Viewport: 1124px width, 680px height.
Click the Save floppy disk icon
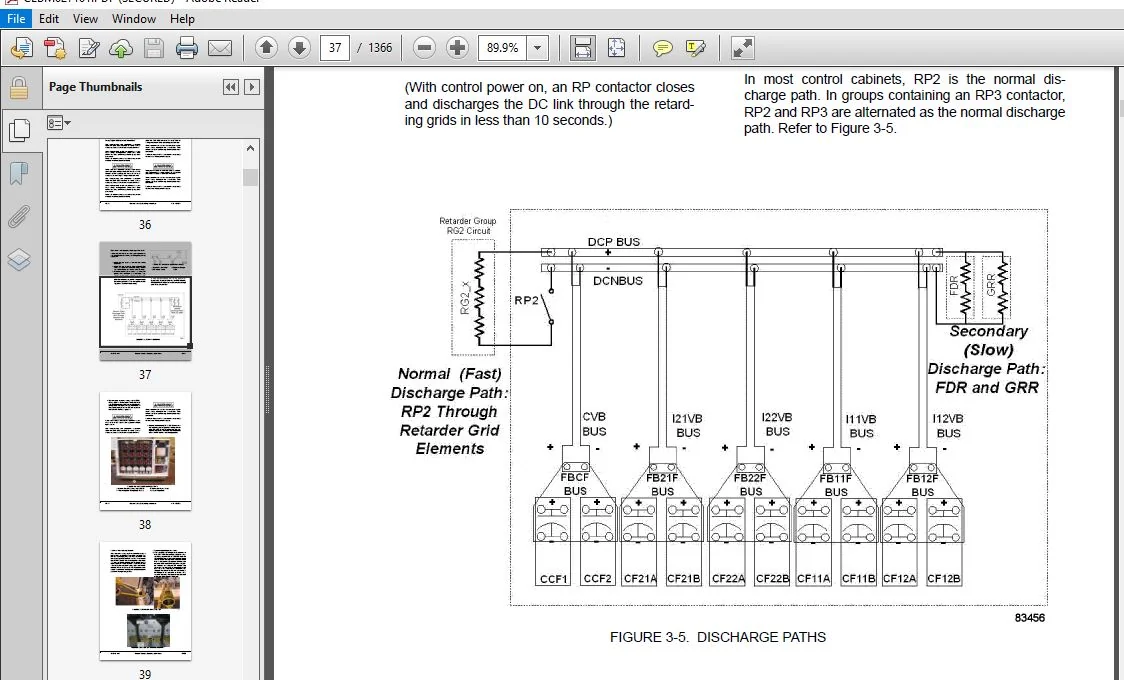pos(153,48)
